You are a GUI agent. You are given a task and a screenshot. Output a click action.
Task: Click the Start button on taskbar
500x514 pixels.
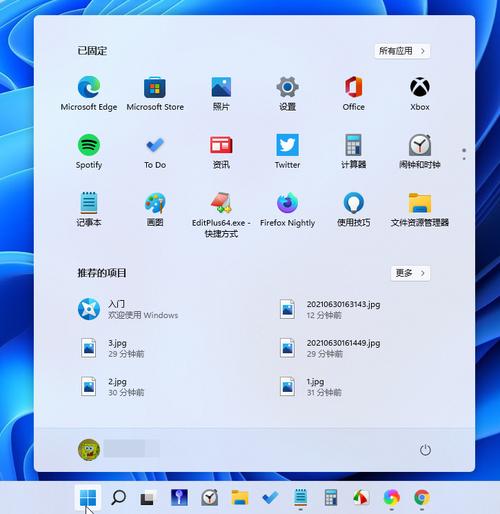tap(88, 498)
